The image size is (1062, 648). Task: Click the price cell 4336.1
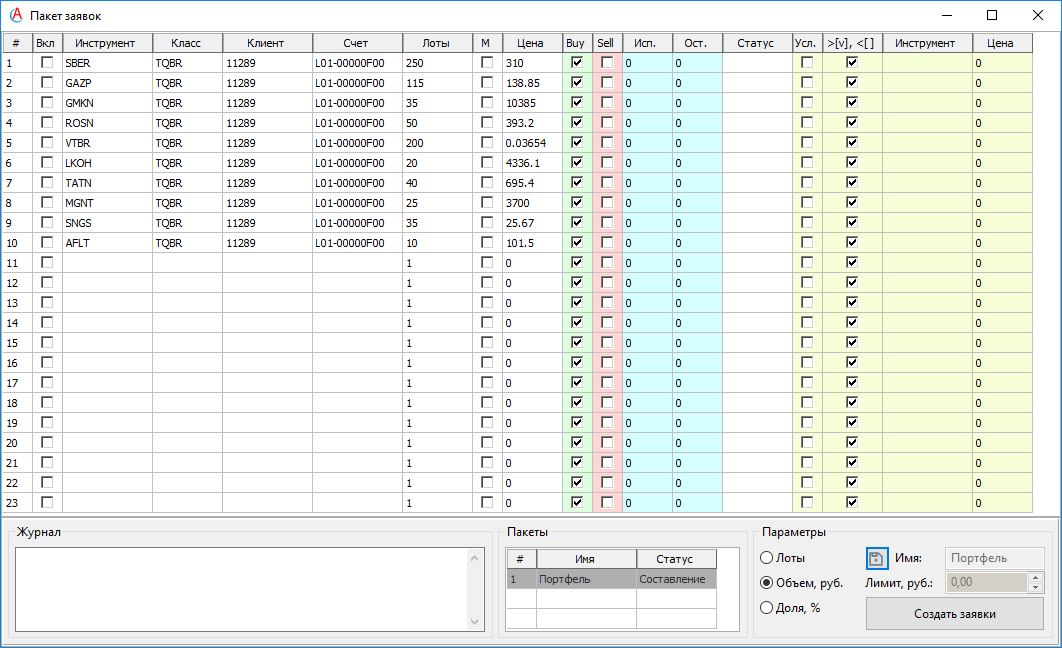tap(532, 163)
